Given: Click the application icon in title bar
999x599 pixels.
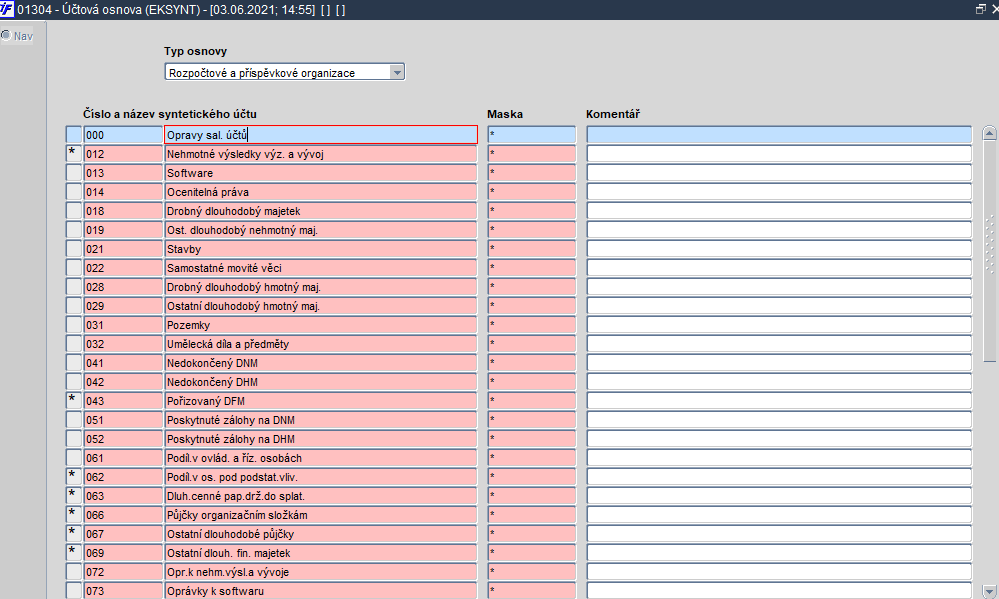Looking at the screenshot, I should tap(6, 10).
